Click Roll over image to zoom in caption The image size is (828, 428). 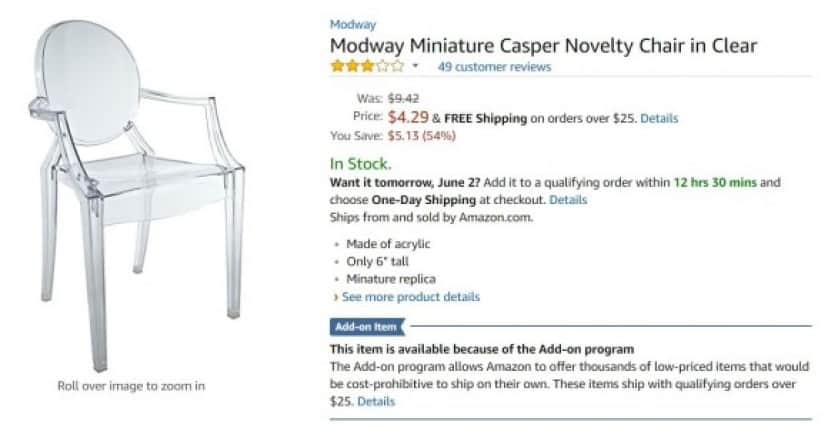[x=130, y=386]
